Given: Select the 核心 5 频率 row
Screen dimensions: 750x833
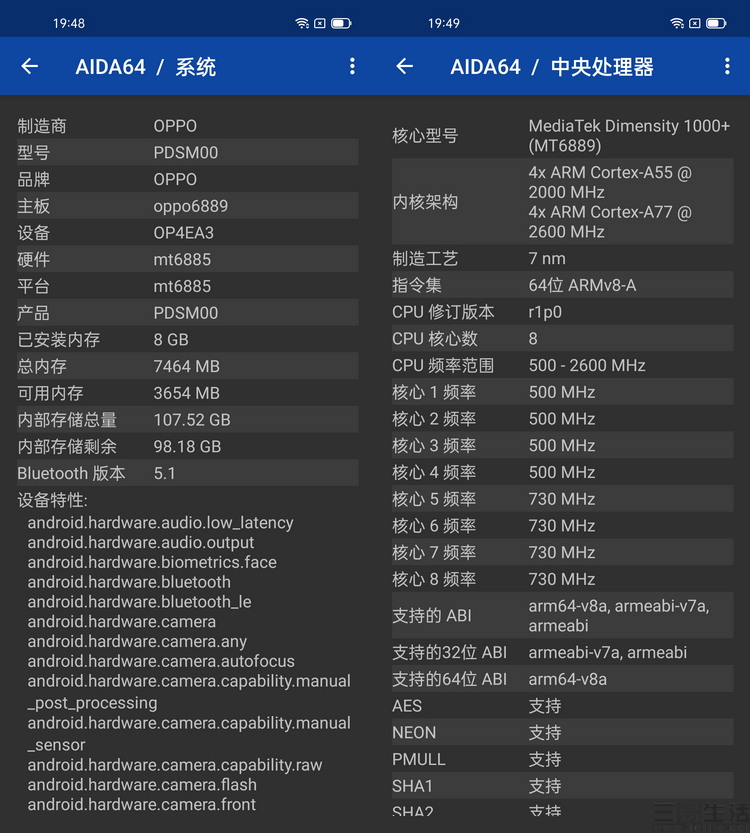Looking at the screenshot, I should [x=562, y=499].
